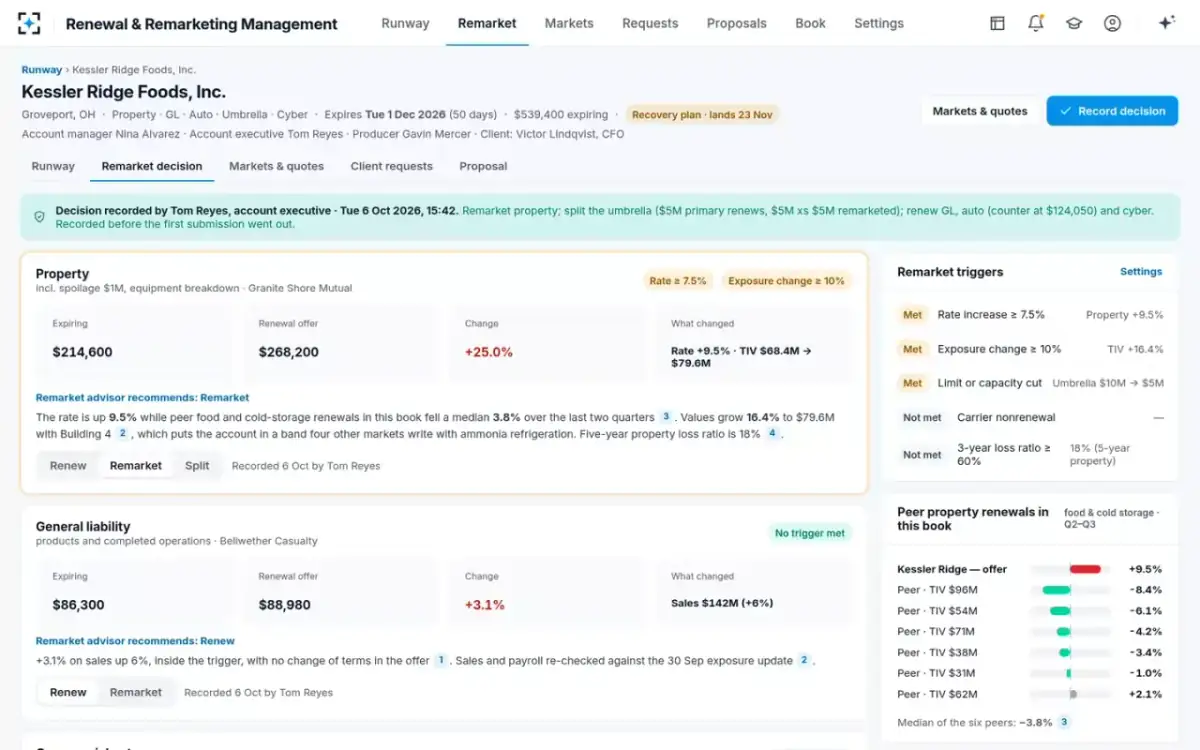The height and width of the screenshot is (750, 1200).
Task: Click Property Expiring $214,600
Action: point(82,352)
